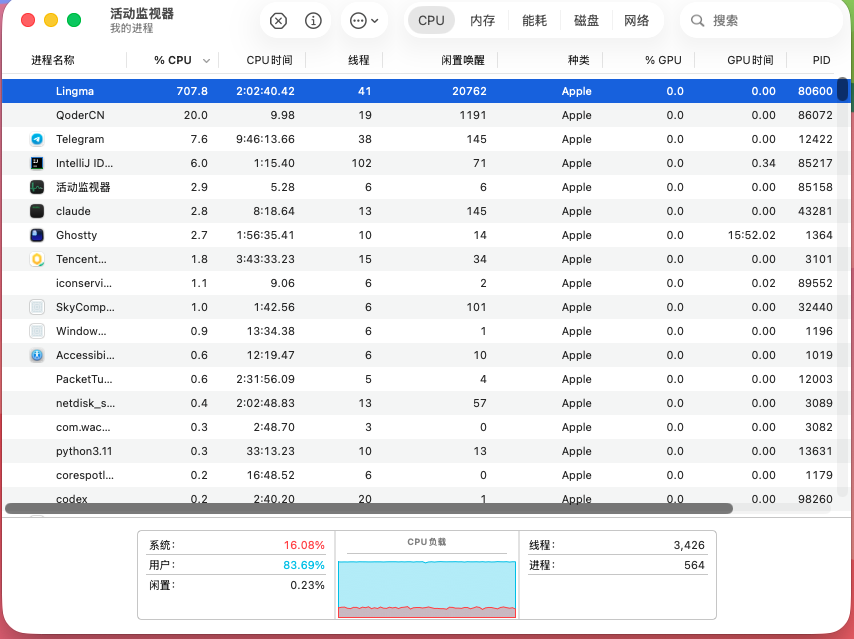Select the python3.11 process row
This screenshot has width=854, height=639.
tap(419, 451)
